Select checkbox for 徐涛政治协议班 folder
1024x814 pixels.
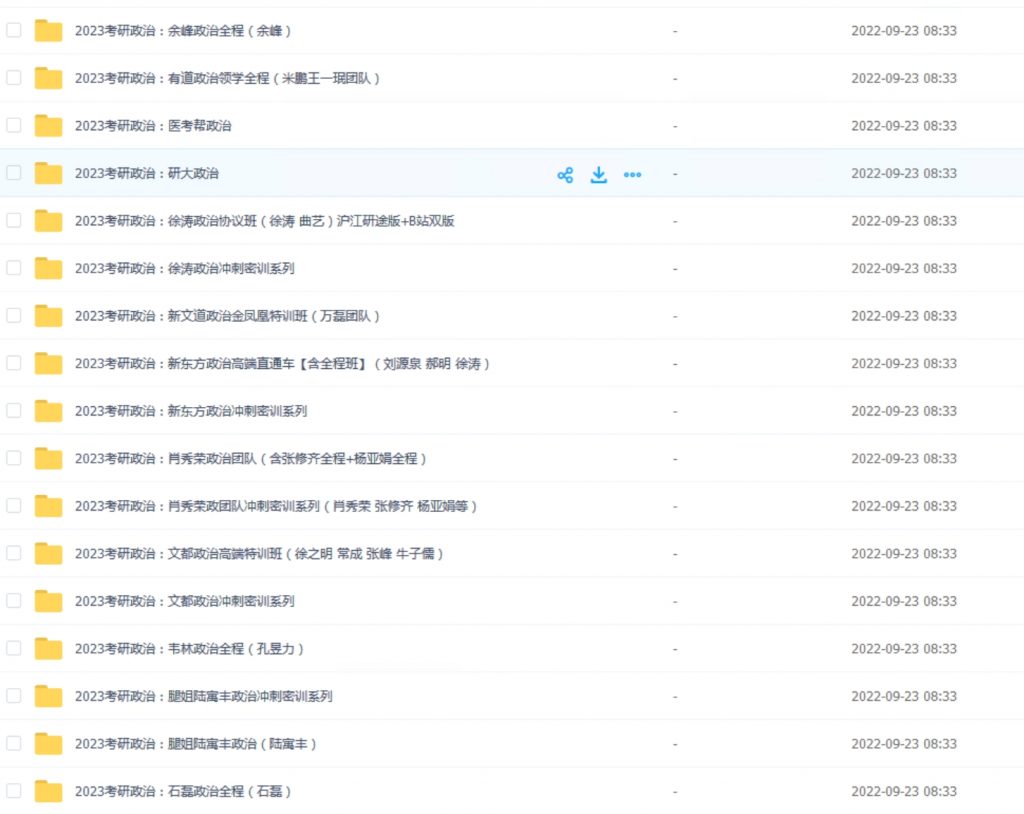tap(14, 220)
